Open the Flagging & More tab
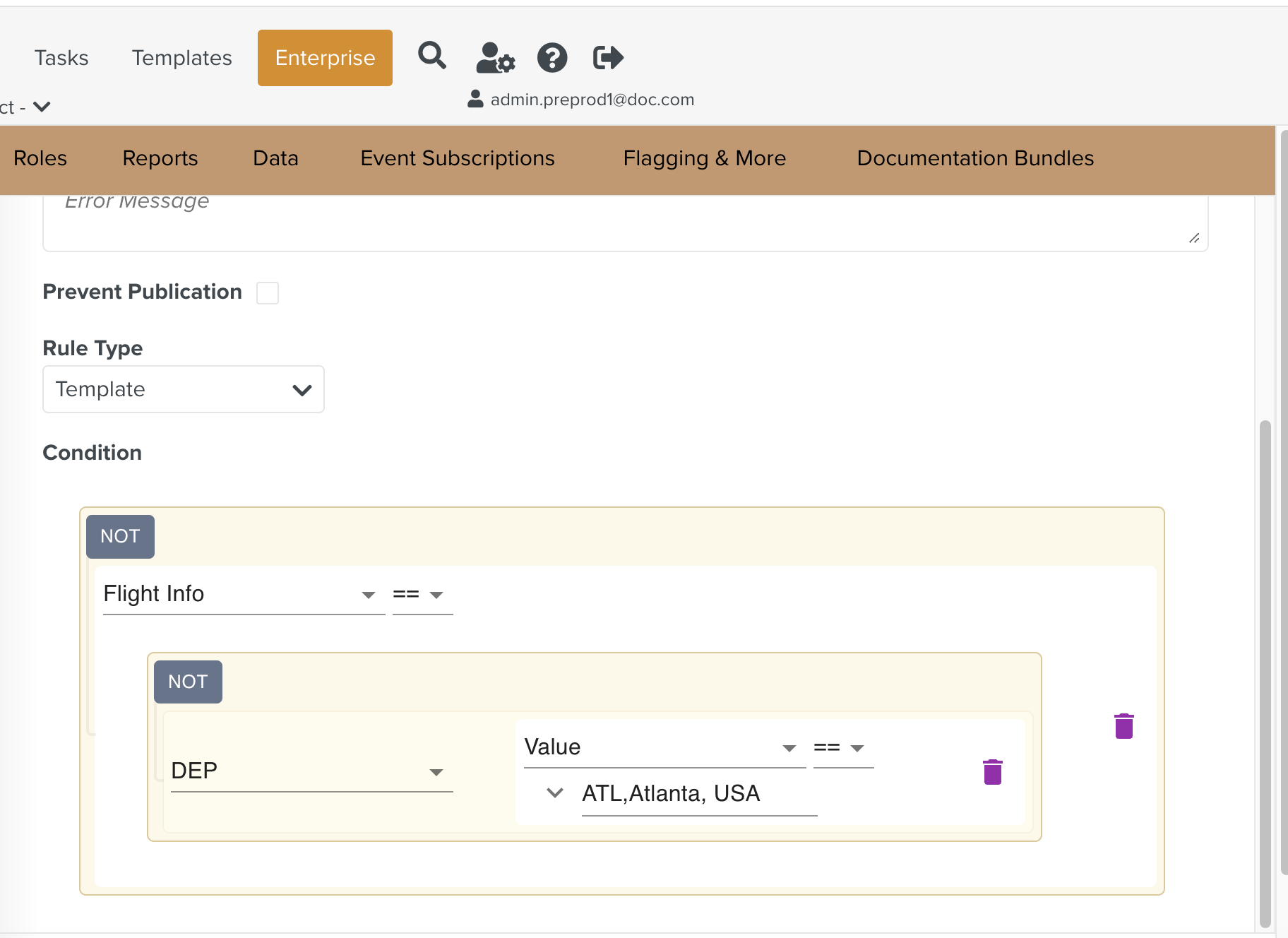The width and height of the screenshot is (1288, 938). click(704, 158)
